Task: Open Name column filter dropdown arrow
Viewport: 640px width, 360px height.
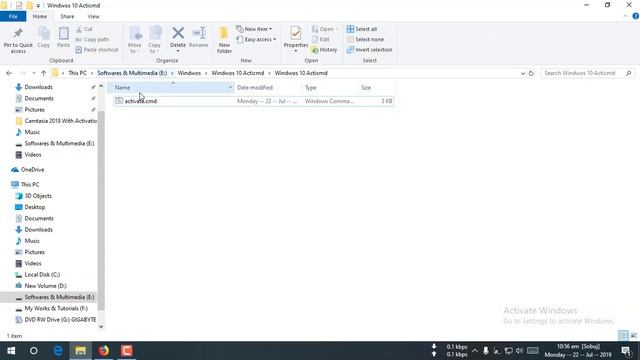Action: tap(230, 87)
